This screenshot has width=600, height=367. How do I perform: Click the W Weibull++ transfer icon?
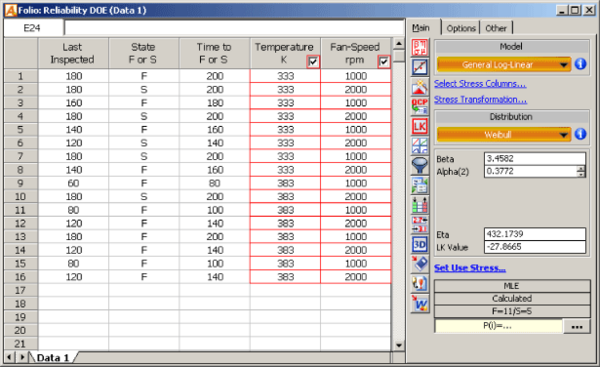[420, 303]
